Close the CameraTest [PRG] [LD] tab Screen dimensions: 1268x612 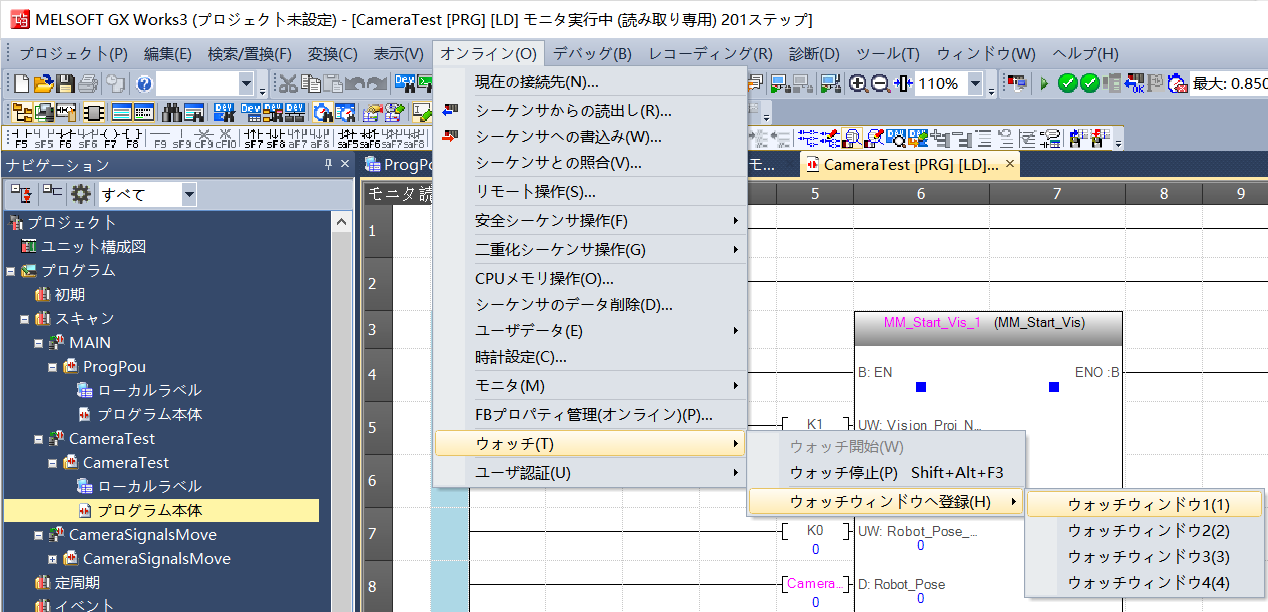1010,164
